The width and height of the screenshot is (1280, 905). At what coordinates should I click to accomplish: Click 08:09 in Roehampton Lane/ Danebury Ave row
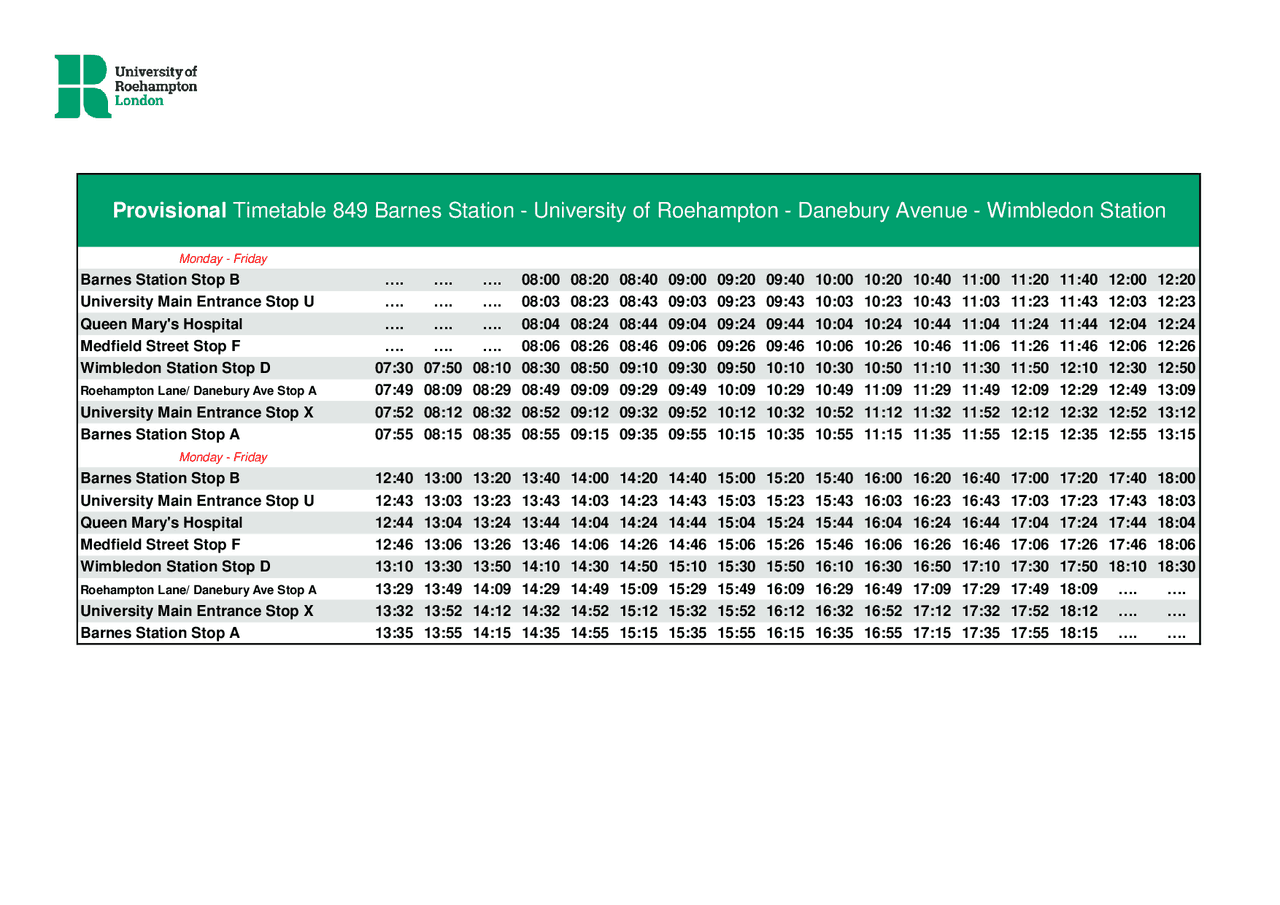tap(443, 390)
